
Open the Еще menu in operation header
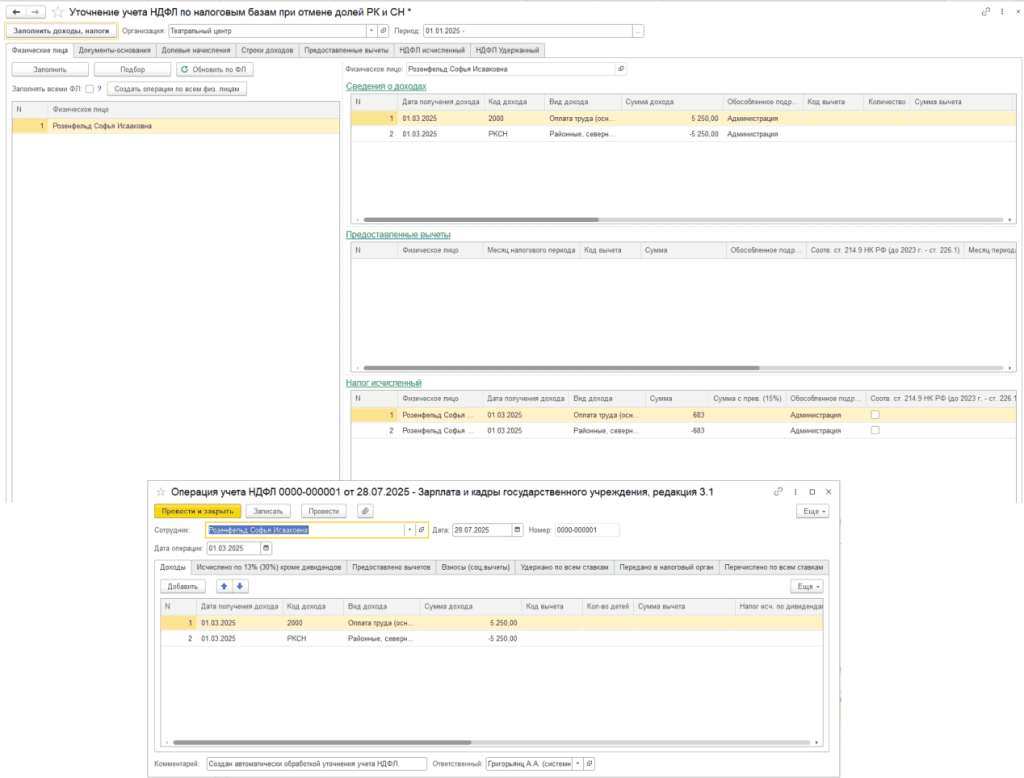click(811, 511)
